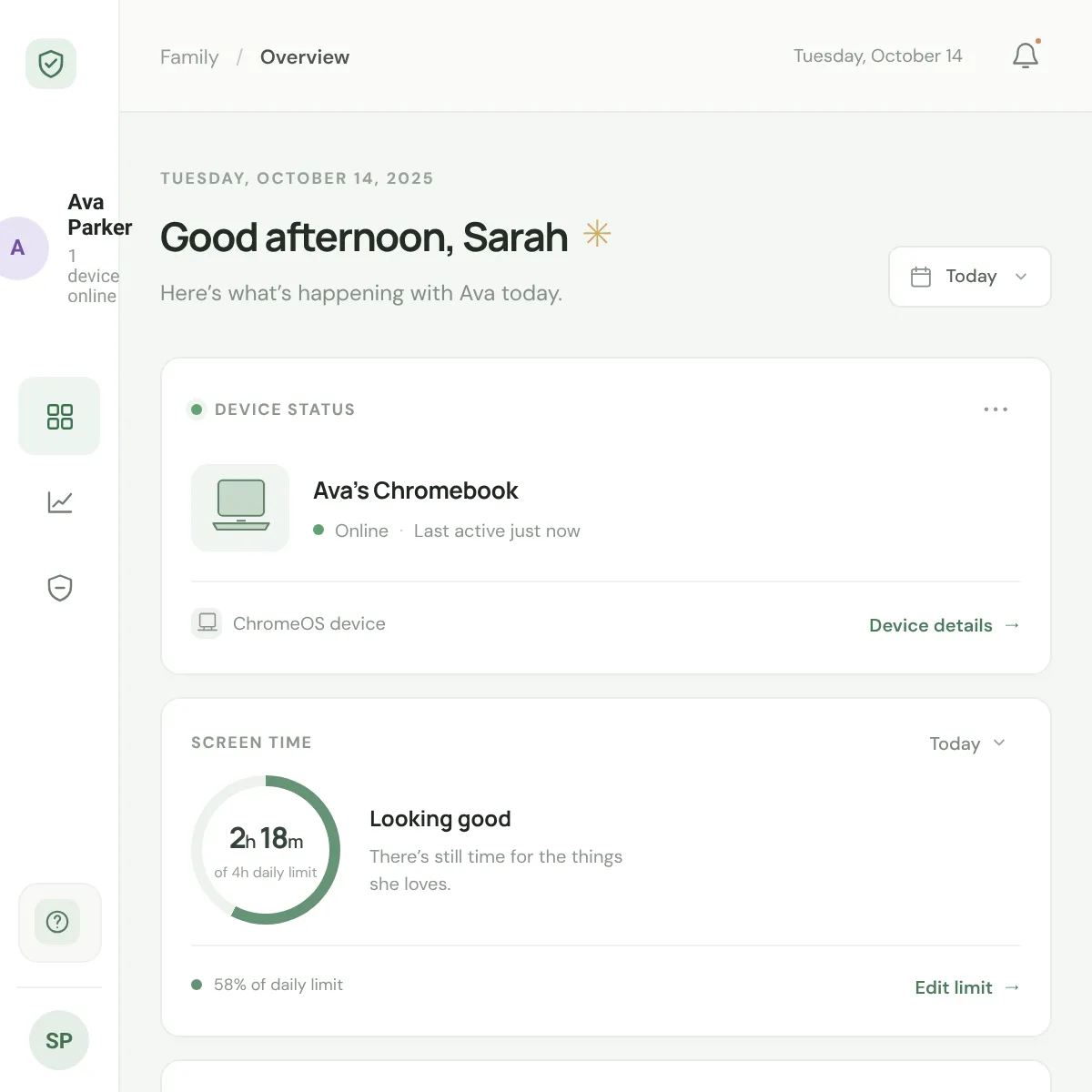Screen dimensions: 1092x1092
Task: Click chevron in top Today date picker
Action: tap(1021, 277)
